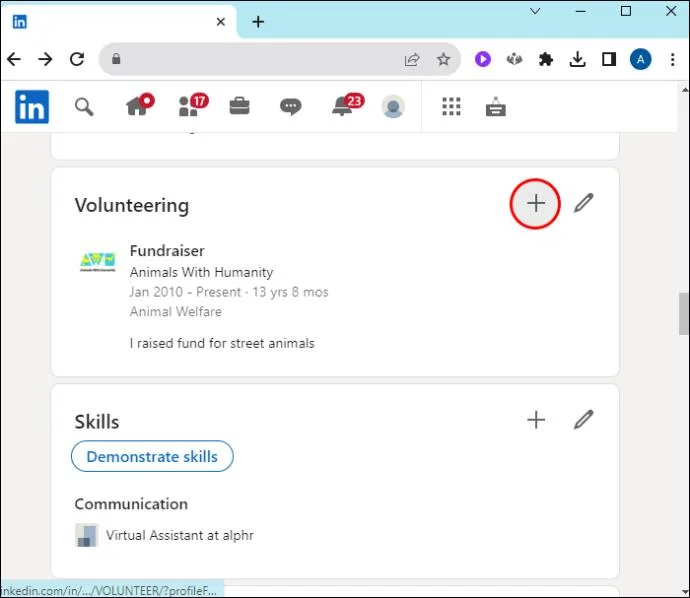Open LinkedIn search magnifier icon
Viewport: 690px width, 598px height.
pyautogui.click(x=84, y=107)
